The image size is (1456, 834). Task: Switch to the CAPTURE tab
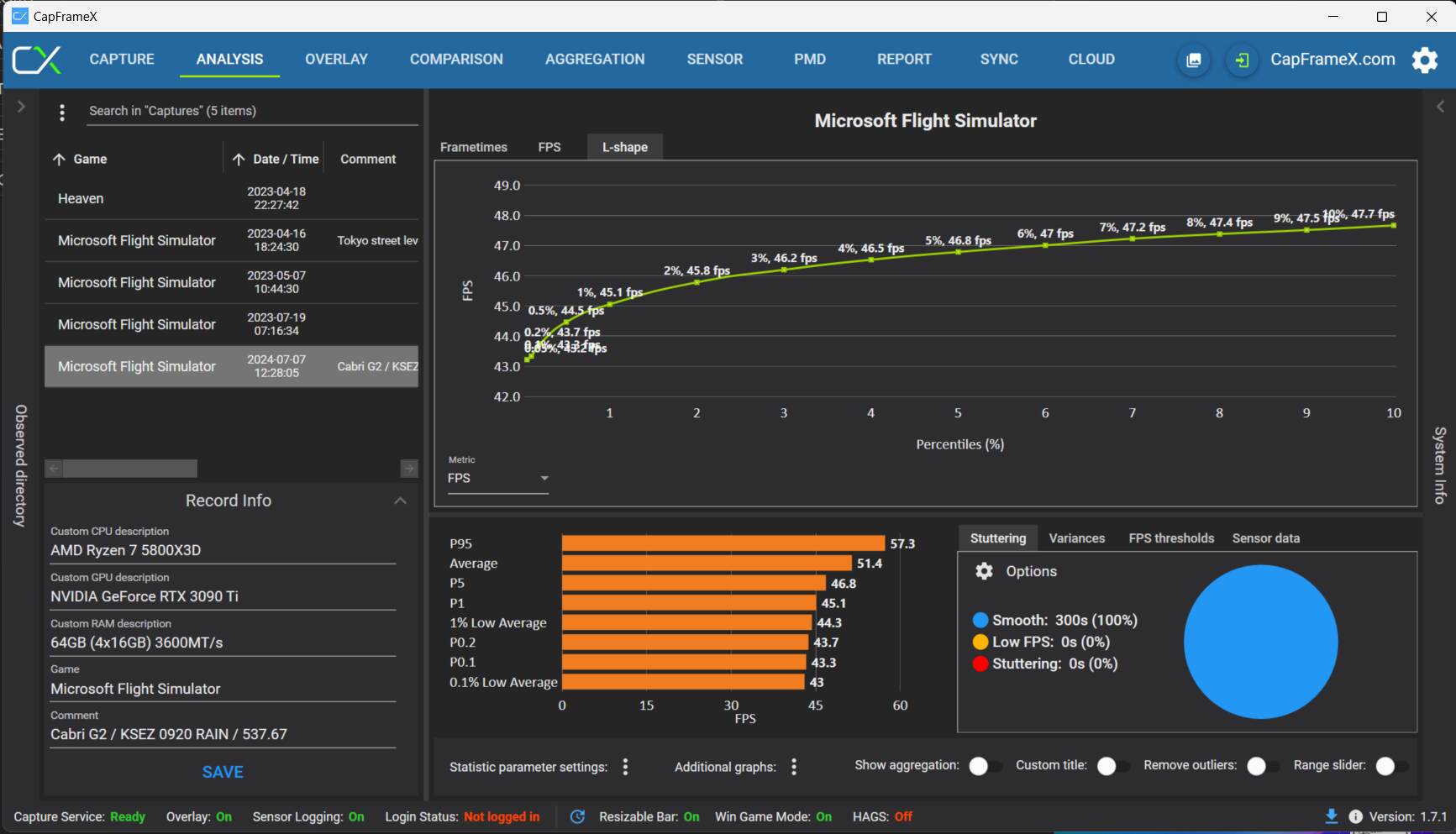[x=122, y=60]
